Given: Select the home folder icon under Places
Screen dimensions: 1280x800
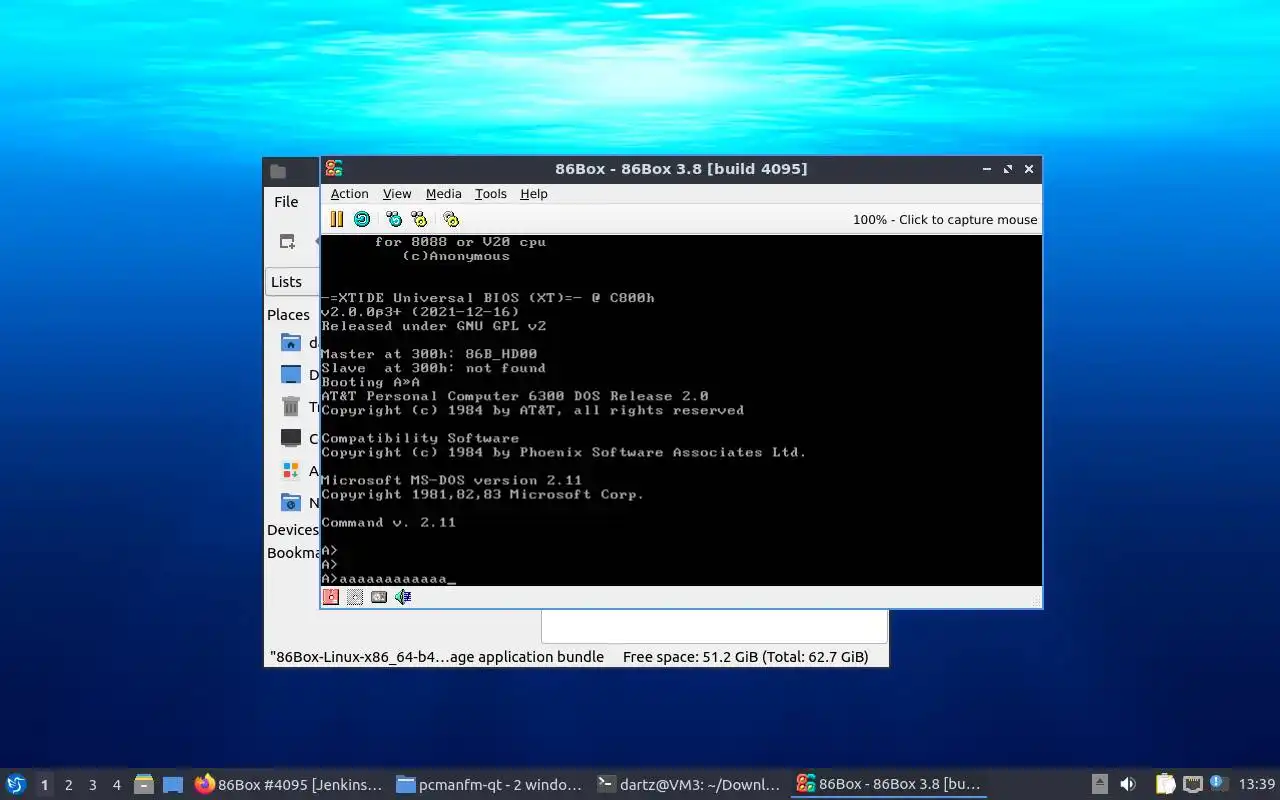Looking at the screenshot, I should (x=291, y=343).
